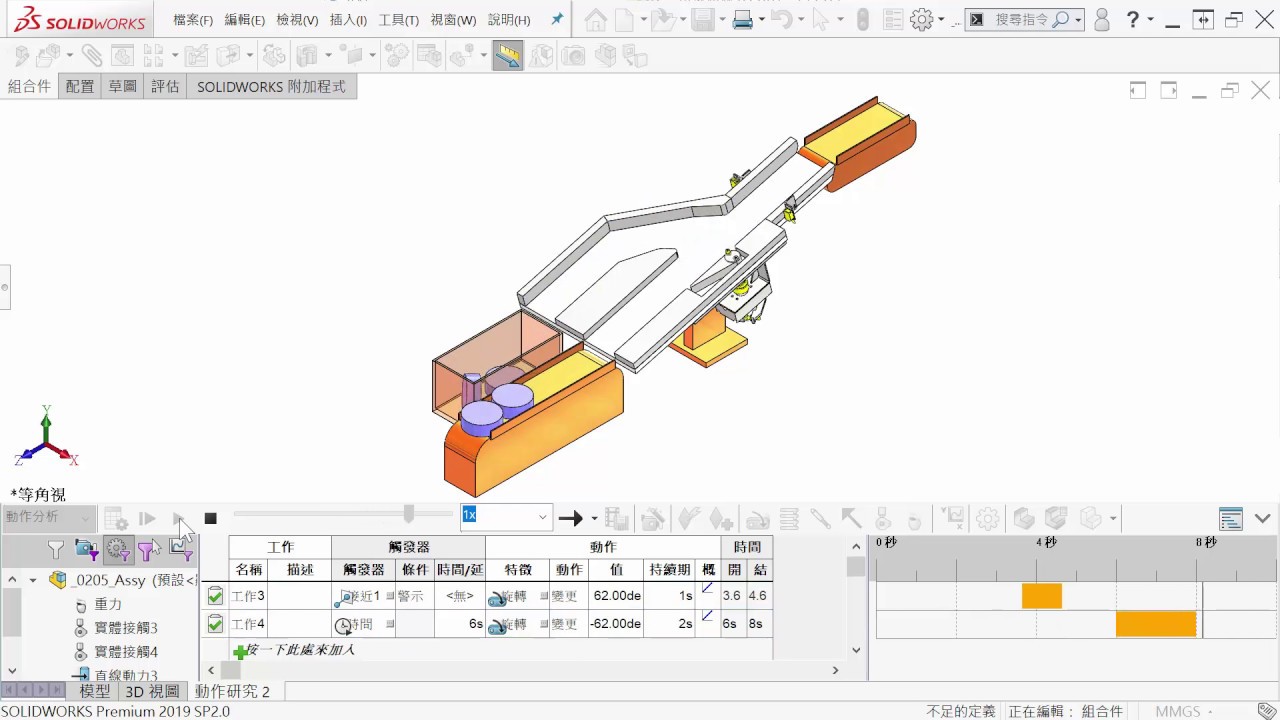
Task: Stop the motion study playback
Action: pyautogui.click(x=210, y=518)
